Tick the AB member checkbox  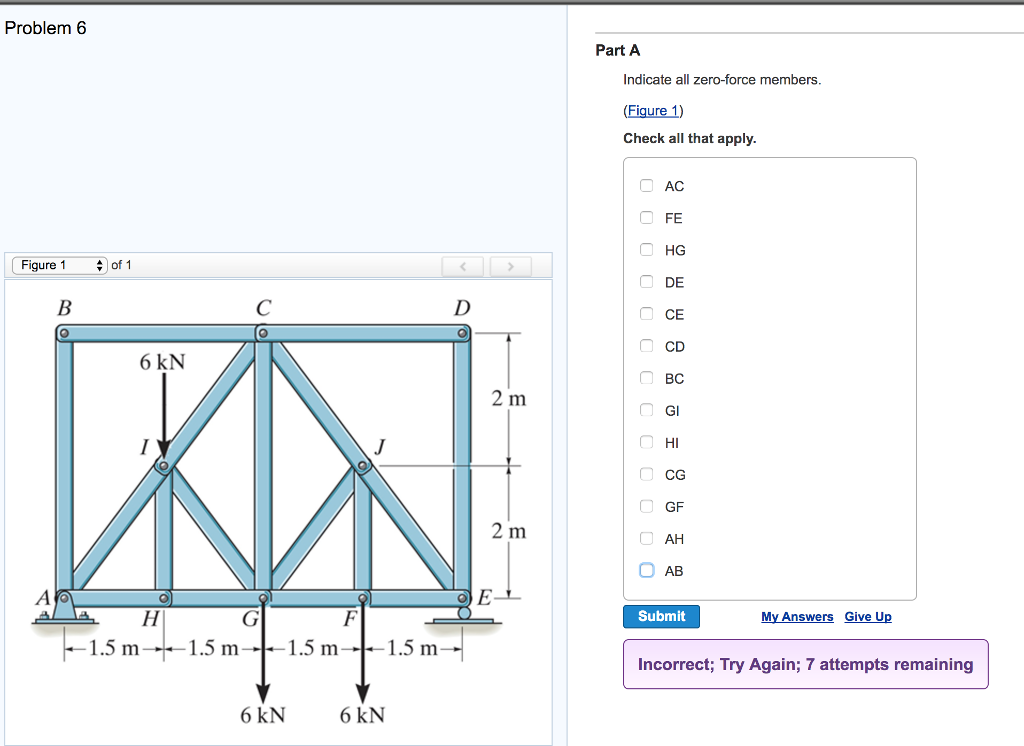(x=647, y=570)
